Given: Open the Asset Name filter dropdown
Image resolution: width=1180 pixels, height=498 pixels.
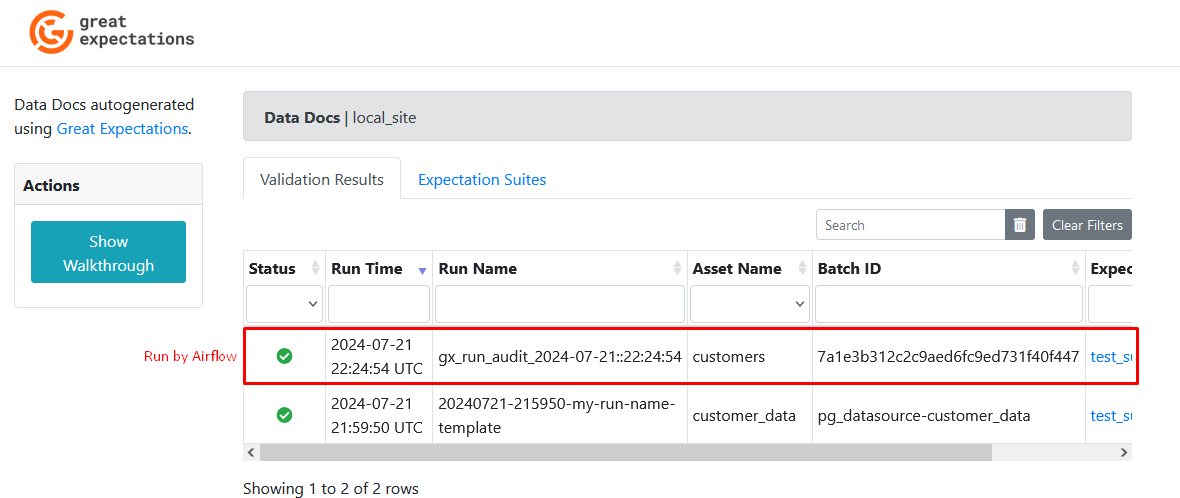Looking at the screenshot, I should tap(750, 304).
